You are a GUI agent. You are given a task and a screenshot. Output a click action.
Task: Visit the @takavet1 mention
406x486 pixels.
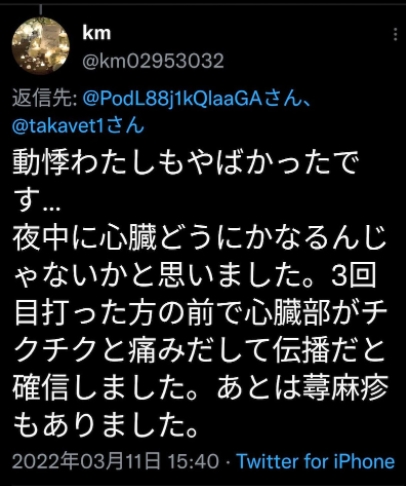tap(59, 126)
